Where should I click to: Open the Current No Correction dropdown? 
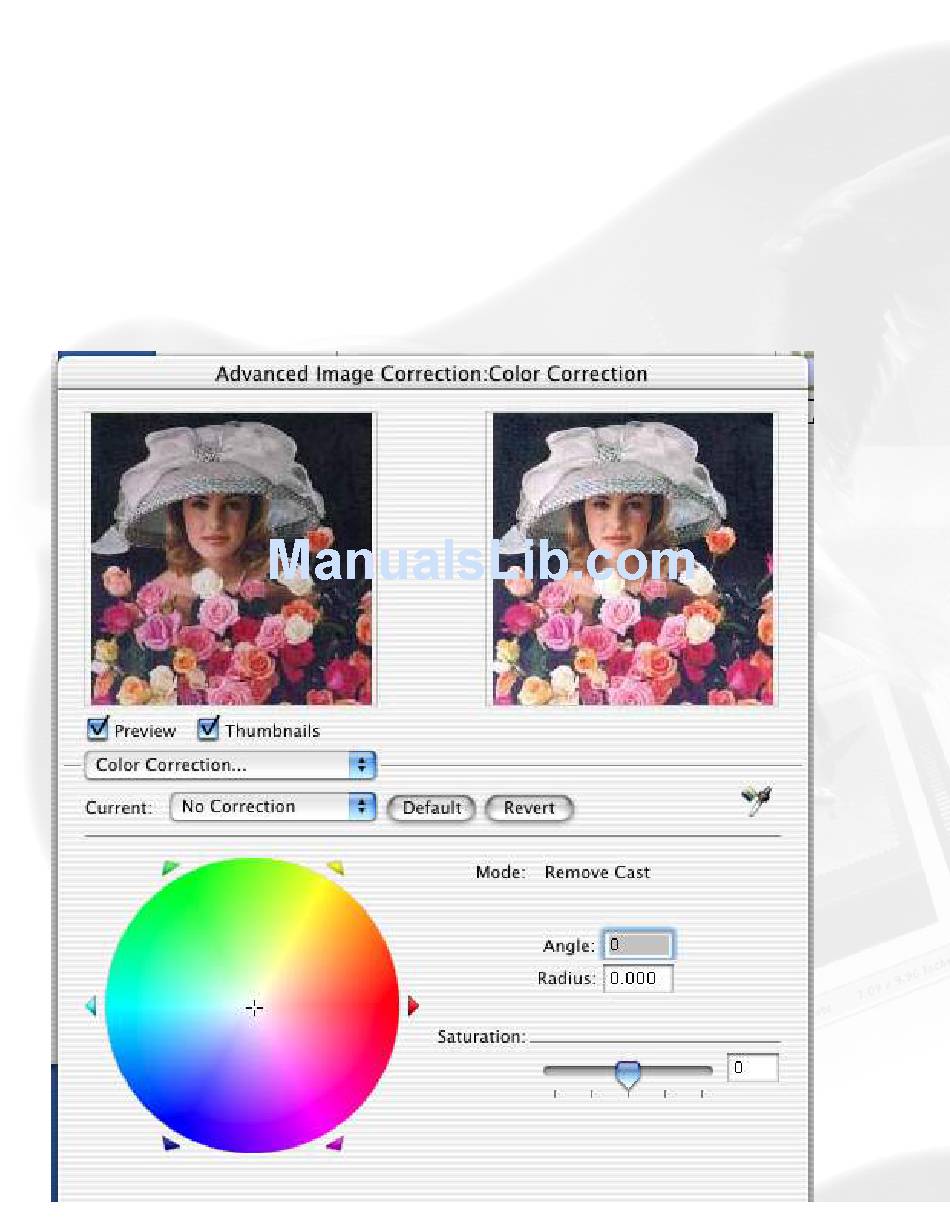(273, 807)
